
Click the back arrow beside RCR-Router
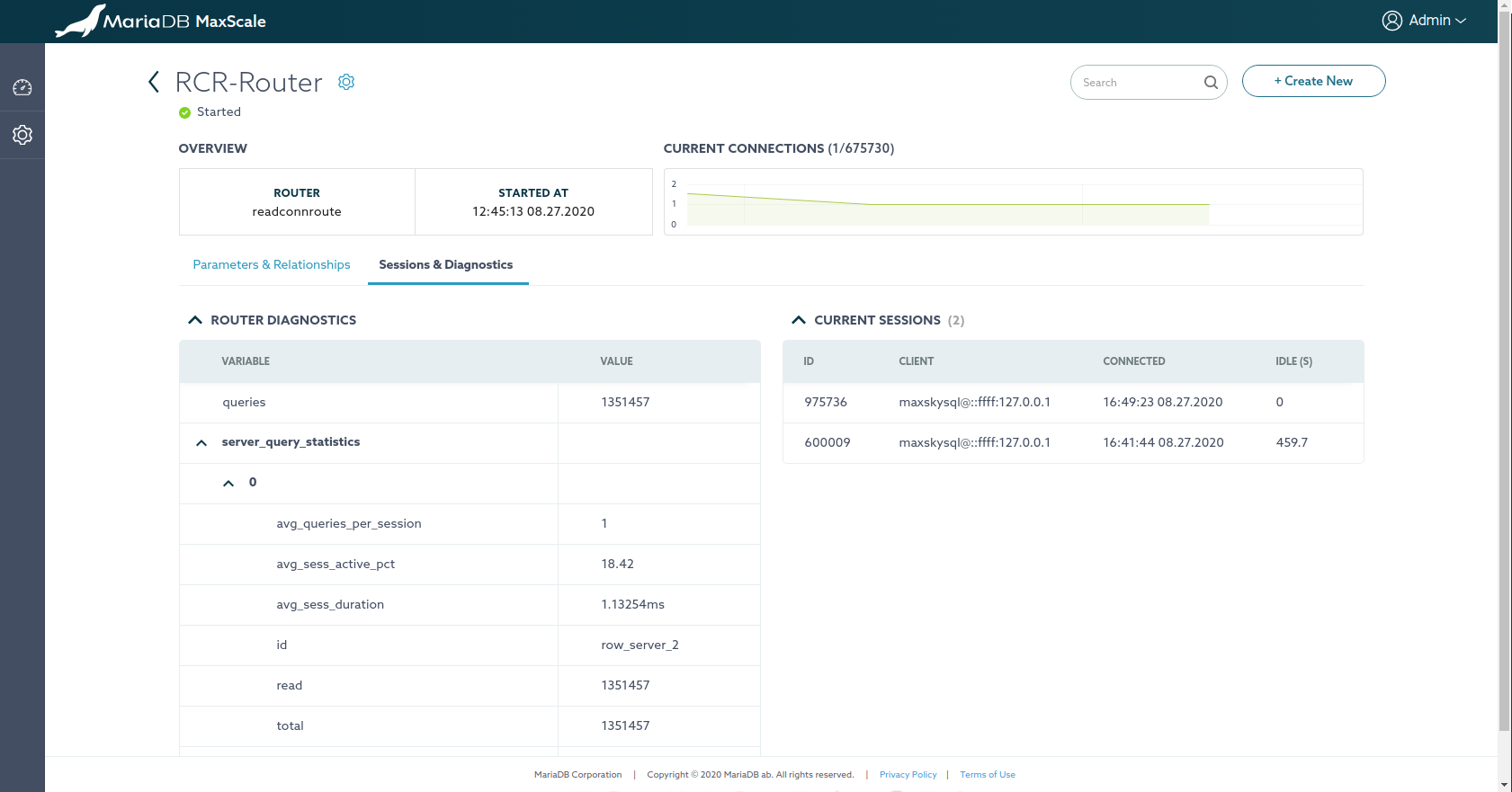point(154,82)
